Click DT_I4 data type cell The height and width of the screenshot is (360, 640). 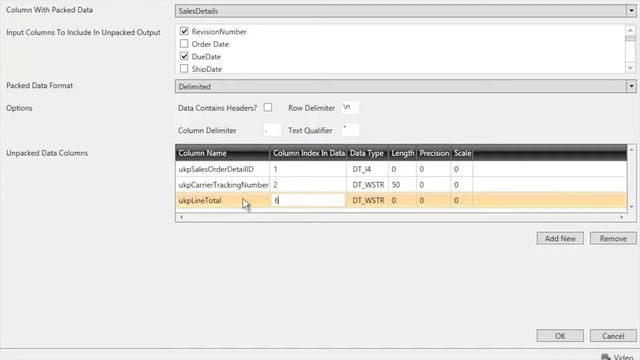(367, 169)
